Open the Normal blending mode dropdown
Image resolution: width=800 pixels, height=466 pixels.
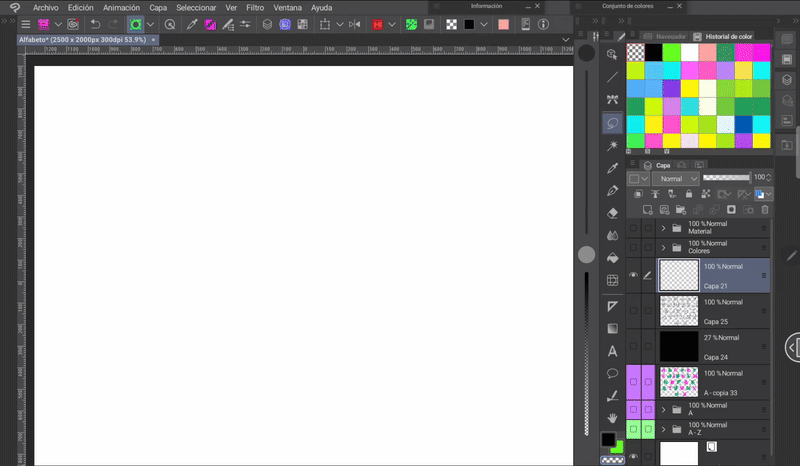point(676,179)
